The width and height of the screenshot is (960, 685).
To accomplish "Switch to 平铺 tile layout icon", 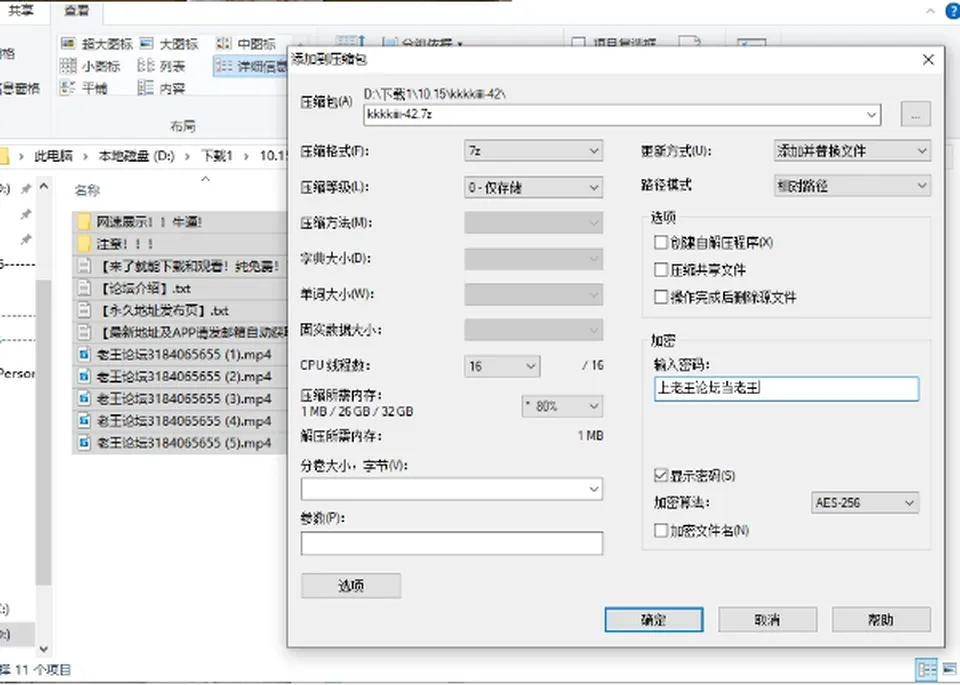I will click(69, 88).
